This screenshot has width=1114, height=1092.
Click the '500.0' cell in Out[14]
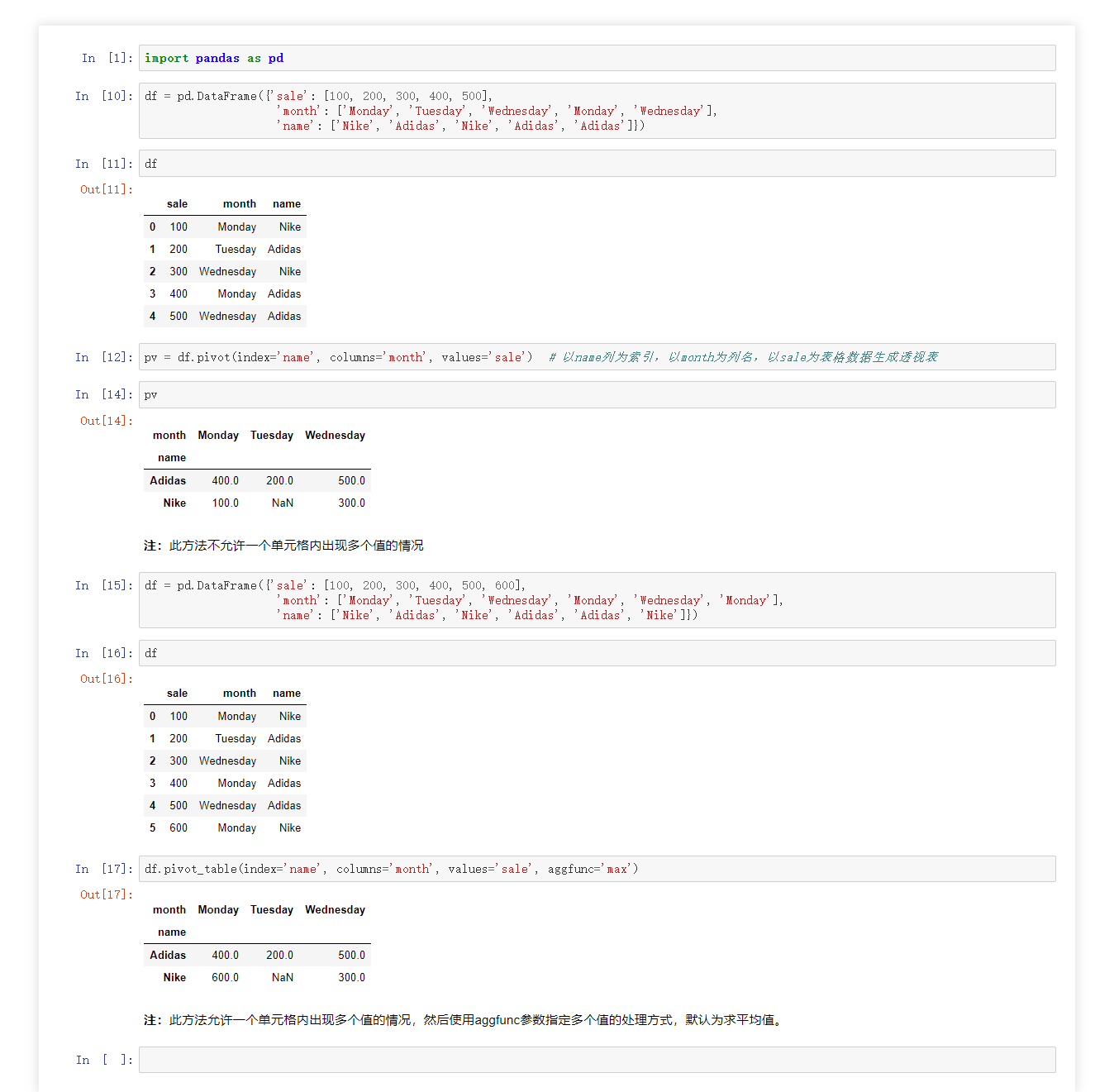tap(351, 480)
